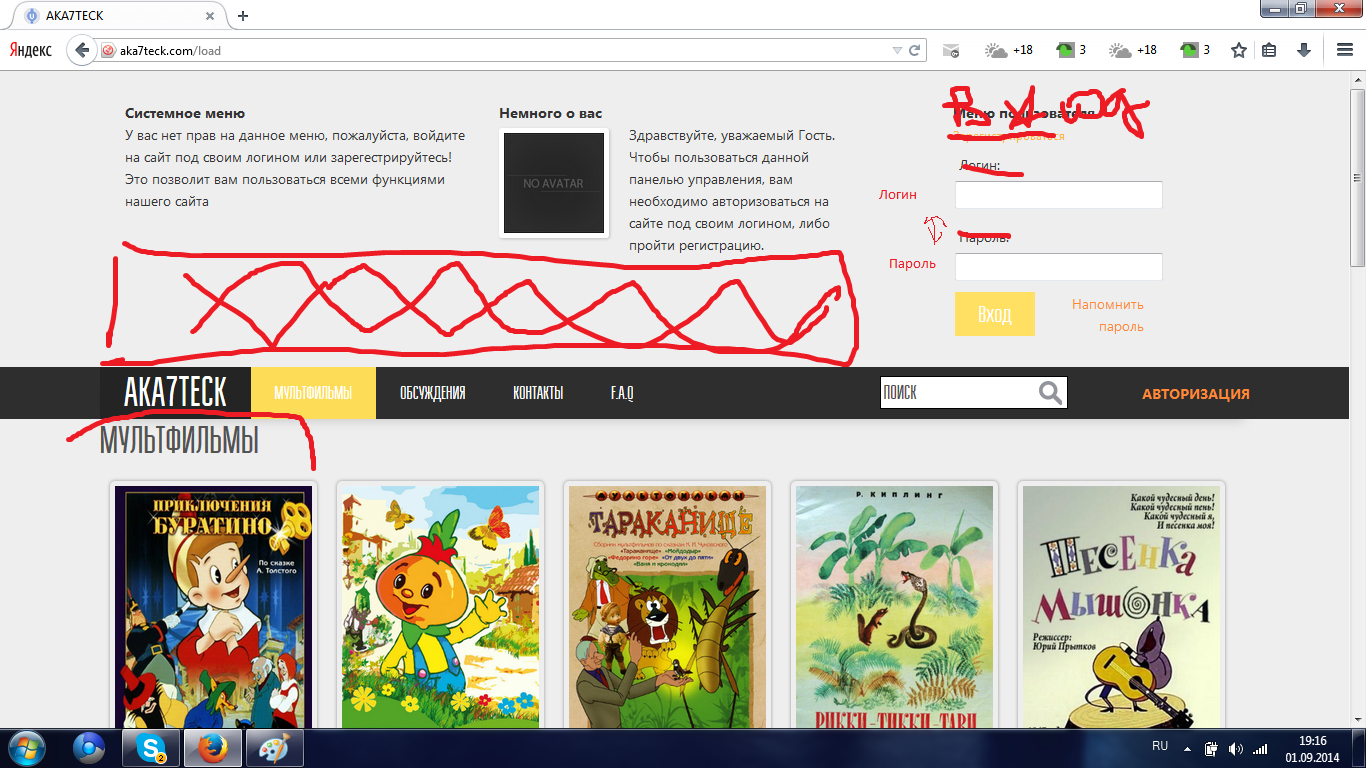Open the Windows Start menu
This screenshot has height=768, width=1366.
26,747
